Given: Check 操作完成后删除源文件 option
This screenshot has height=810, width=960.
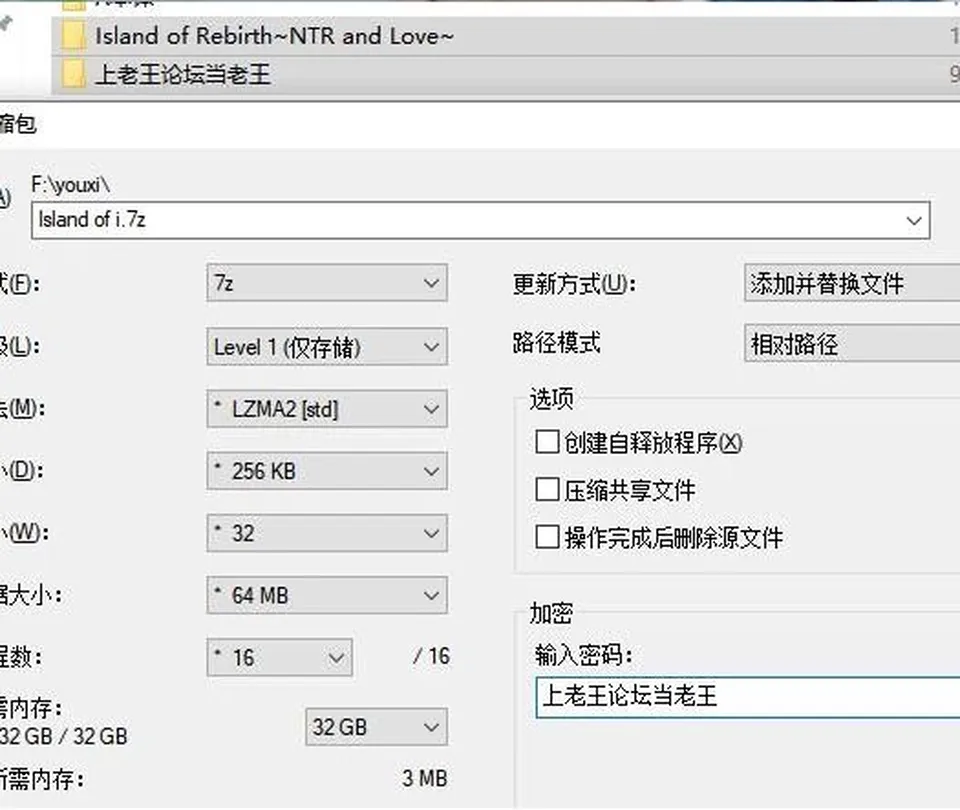Looking at the screenshot, I should point(547,537).
